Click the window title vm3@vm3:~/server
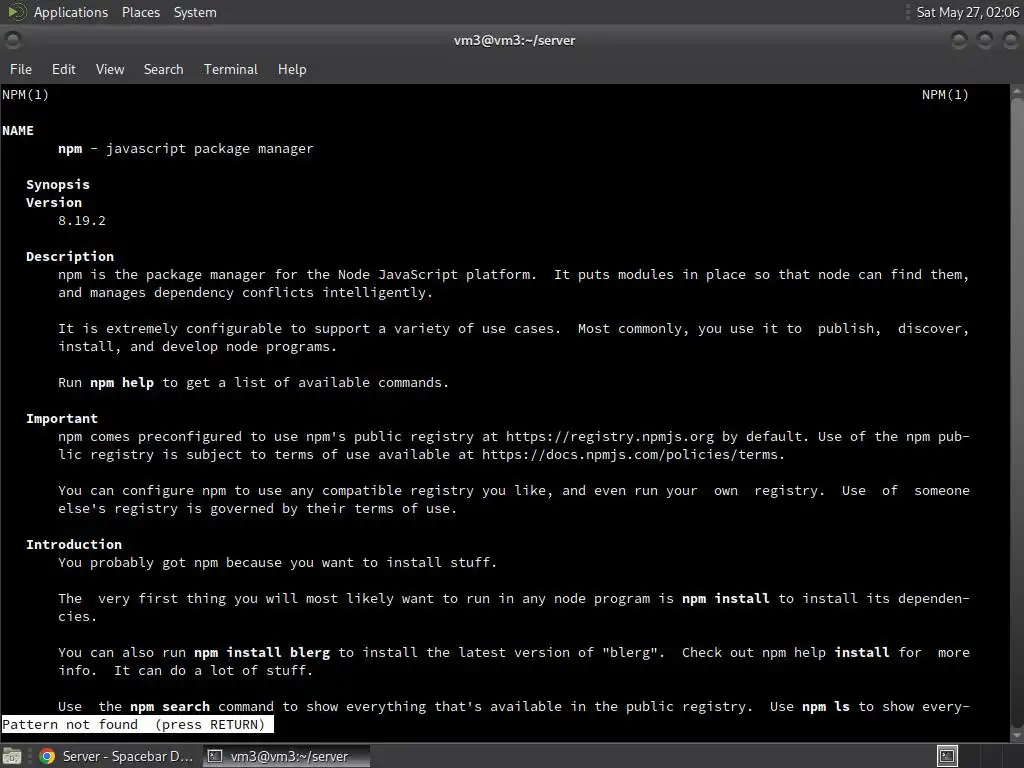The image size is (1024, 768). (515, 40)
